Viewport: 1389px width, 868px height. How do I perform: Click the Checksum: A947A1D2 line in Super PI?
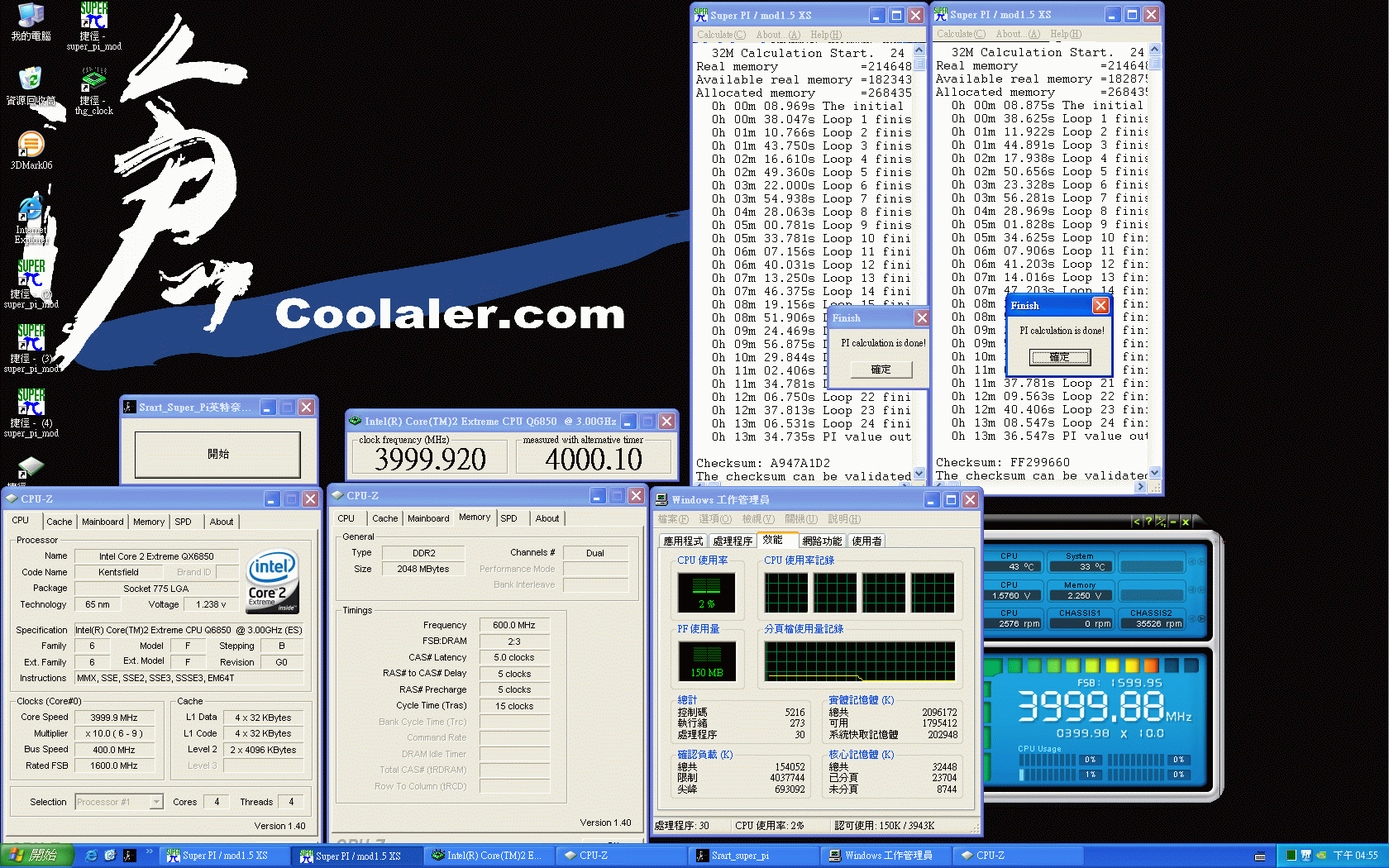762,464
